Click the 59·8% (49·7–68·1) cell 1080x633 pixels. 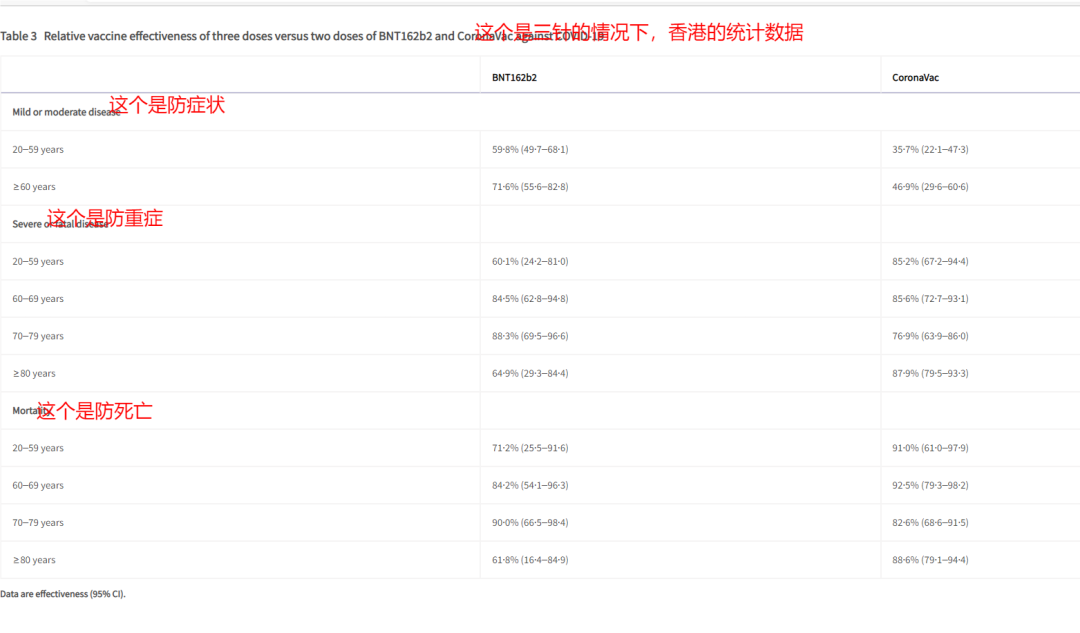530,149
